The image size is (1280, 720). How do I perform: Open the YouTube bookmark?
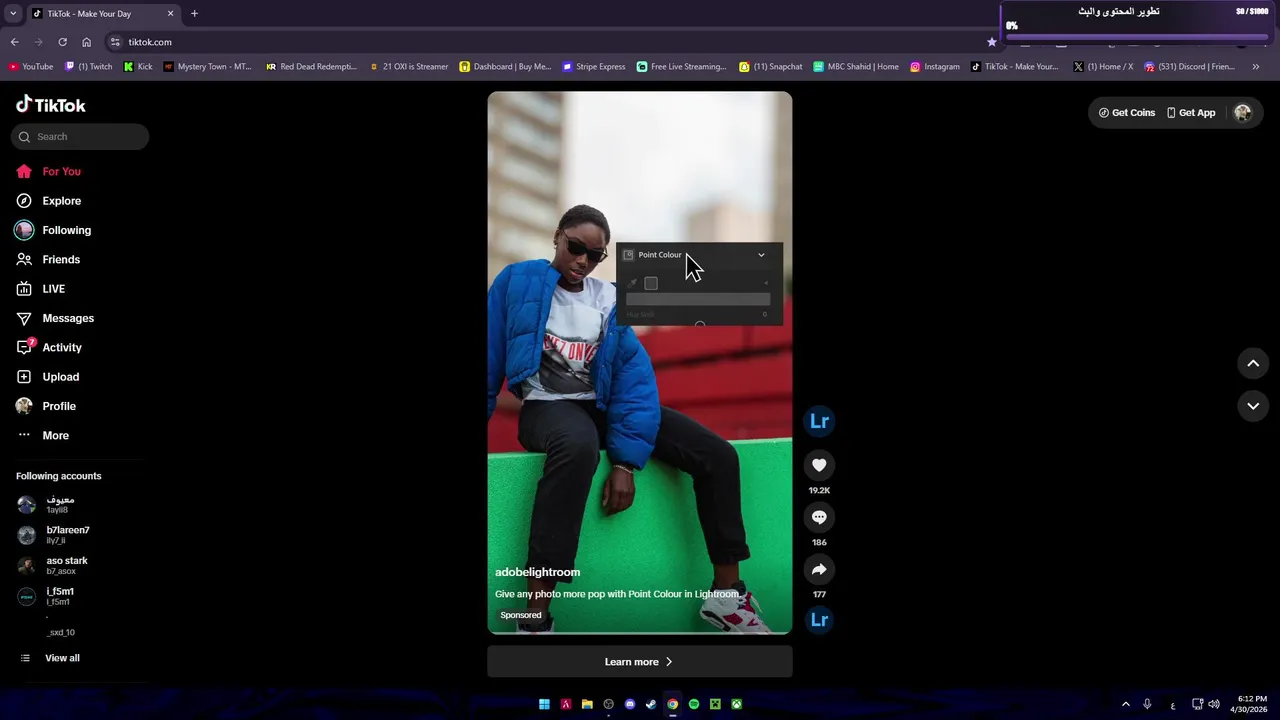pos(31,67)
